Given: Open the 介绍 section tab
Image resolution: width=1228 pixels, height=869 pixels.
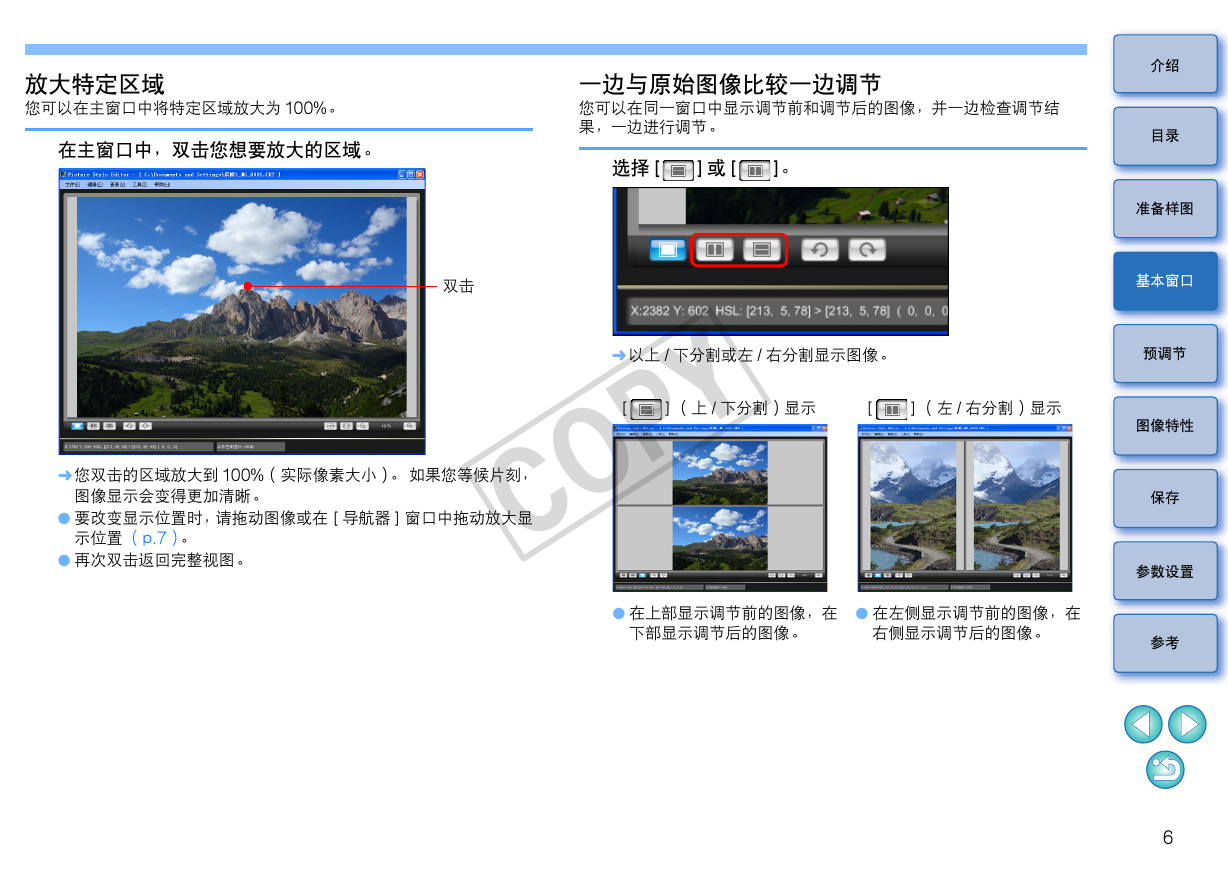Looking at the screenshot, I should 1165,65.
